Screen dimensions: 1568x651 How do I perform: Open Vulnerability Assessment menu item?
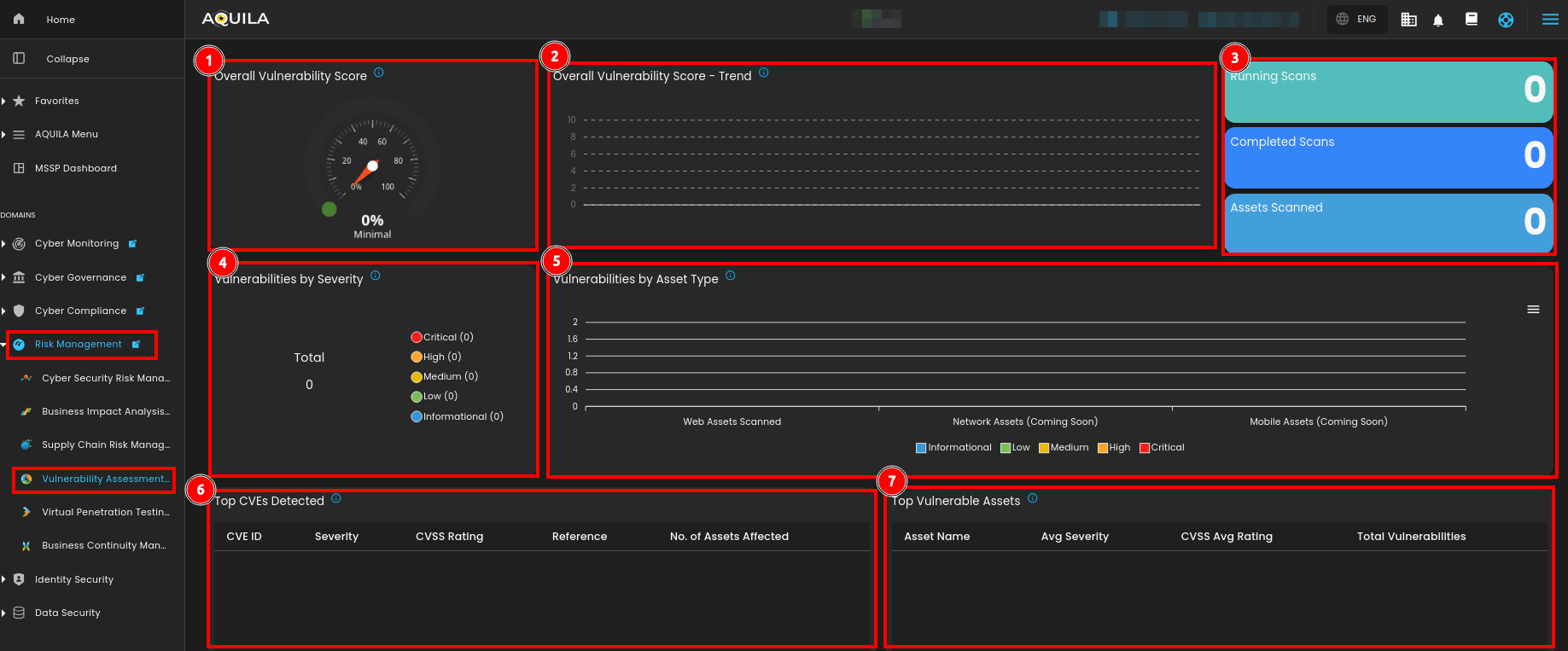click(104, 480)
